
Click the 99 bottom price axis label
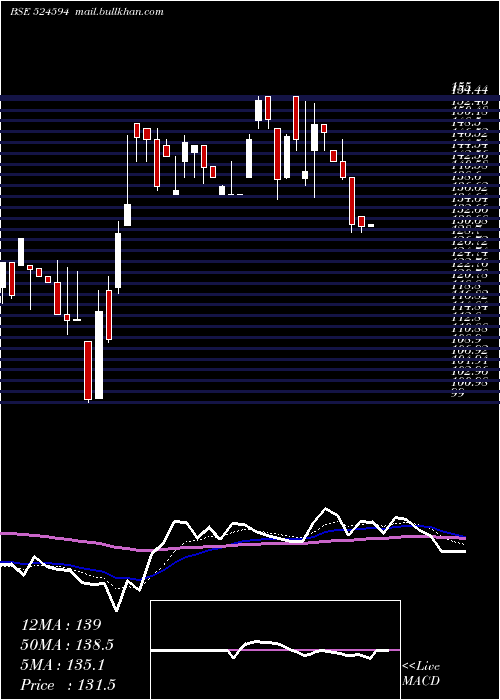458,393
